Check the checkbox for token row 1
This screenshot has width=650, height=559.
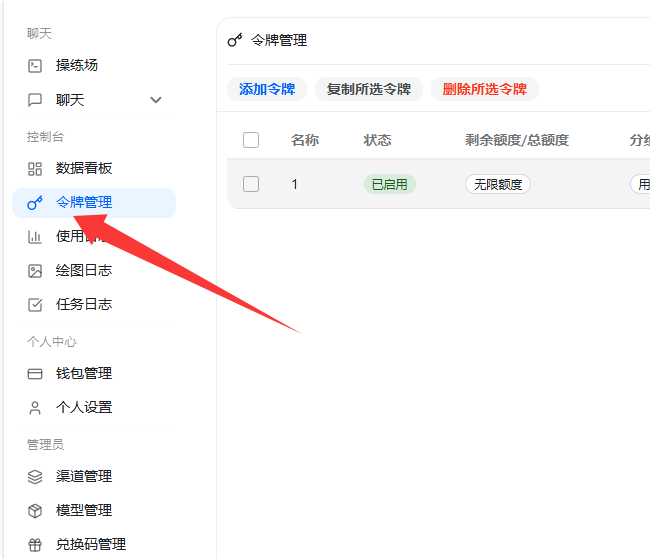pyautogui.click(x=251, y=184)
